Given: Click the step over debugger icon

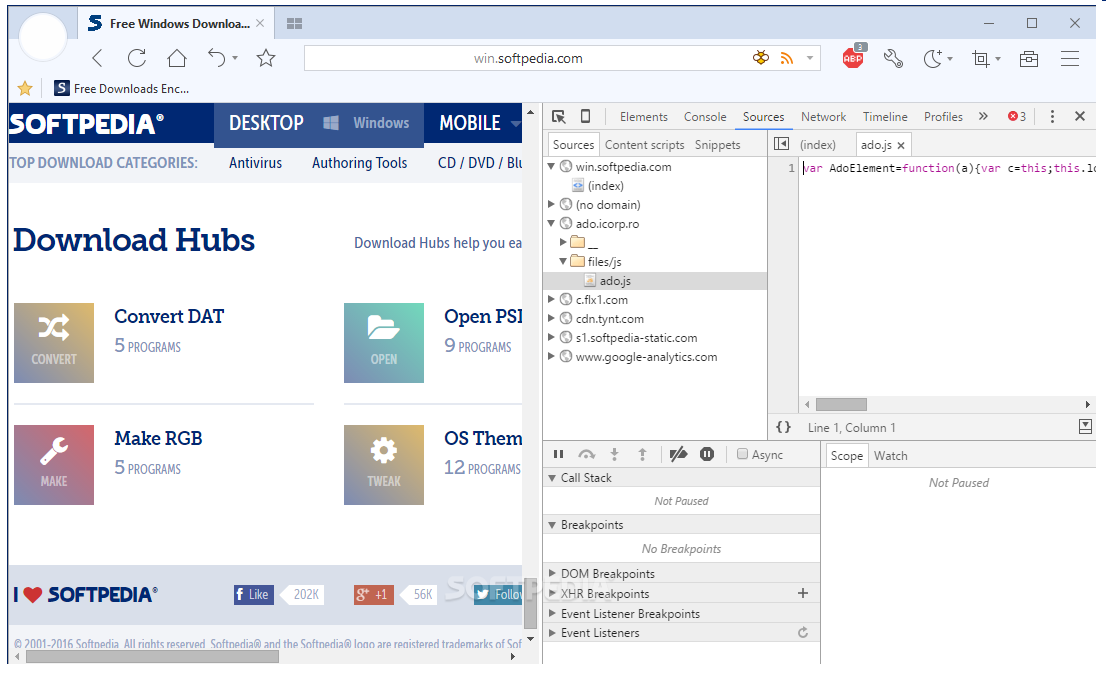Looking at the screenshot, I should 587,454.
